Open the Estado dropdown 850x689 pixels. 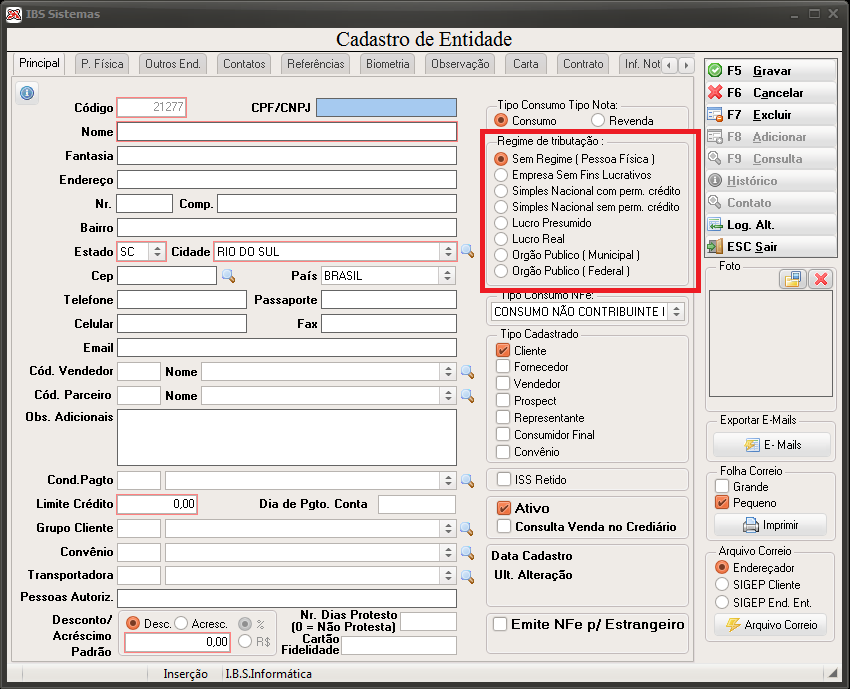coord(157,252)
